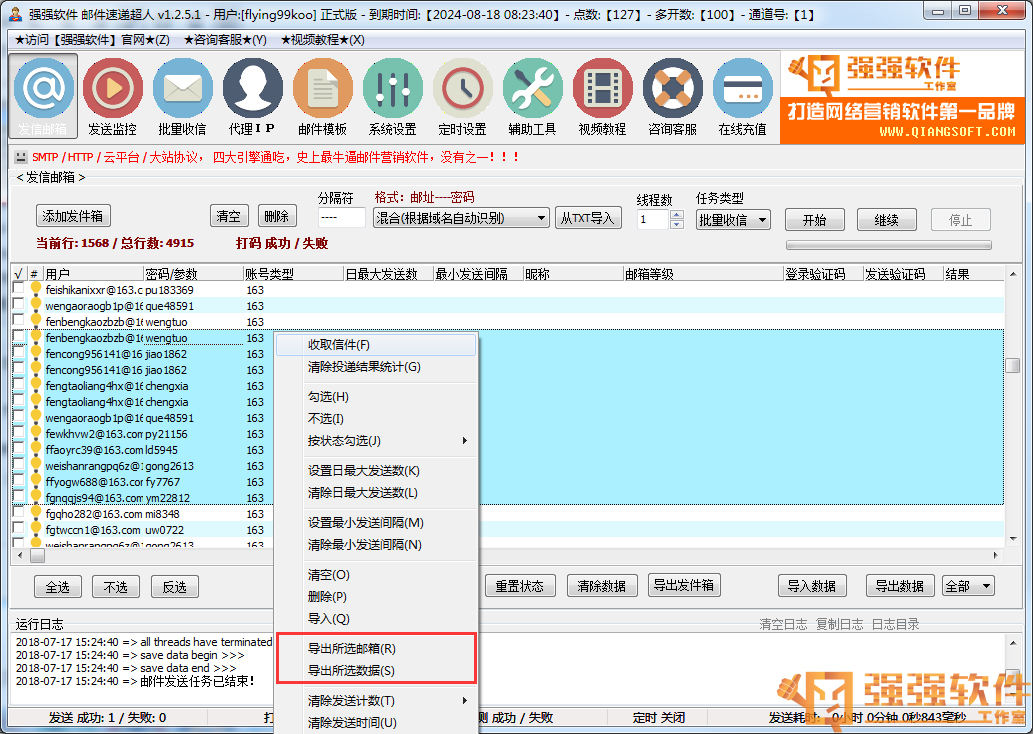The height and width of the screenshot is (734, 1033).
Task: Open ★视频教程★(X) in menu bar
Action: click(323, 40)
